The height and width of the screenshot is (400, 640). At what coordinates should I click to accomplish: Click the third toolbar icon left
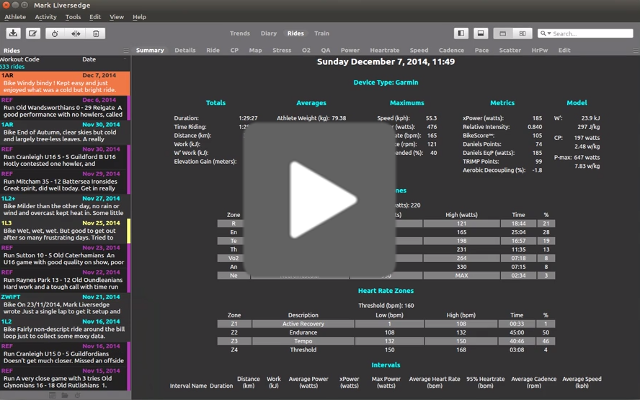[53, 33]
